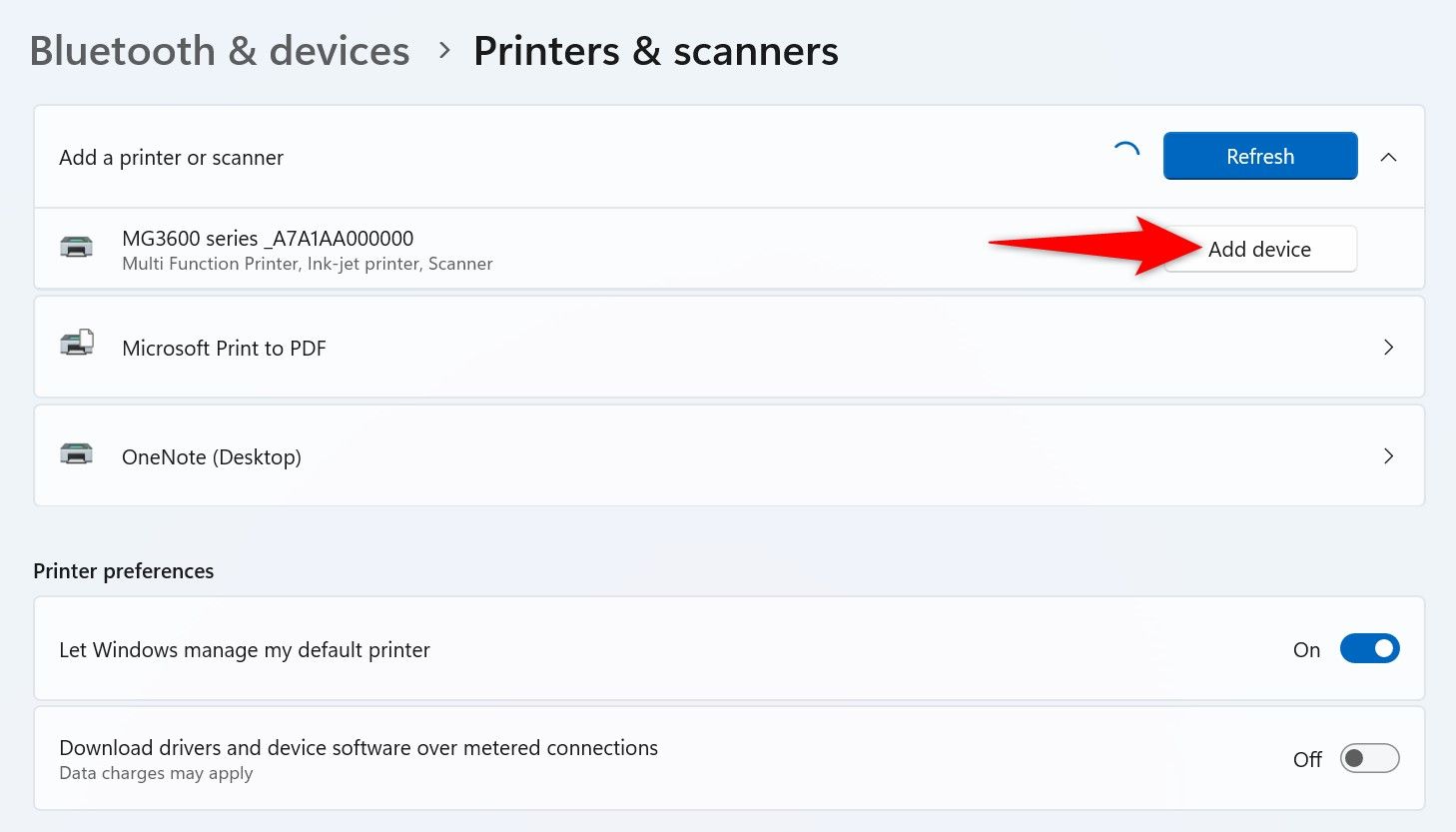Turn off Let Windows manage default printer

click(x=1369, y=649)
